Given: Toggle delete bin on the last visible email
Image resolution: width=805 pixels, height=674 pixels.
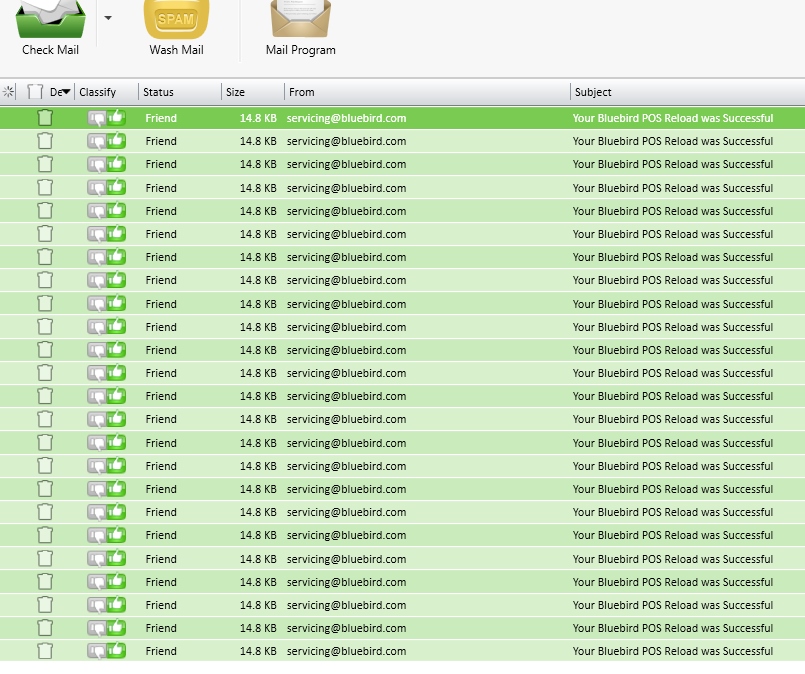Looking at the screenshot, I should (x=45, y=651).
